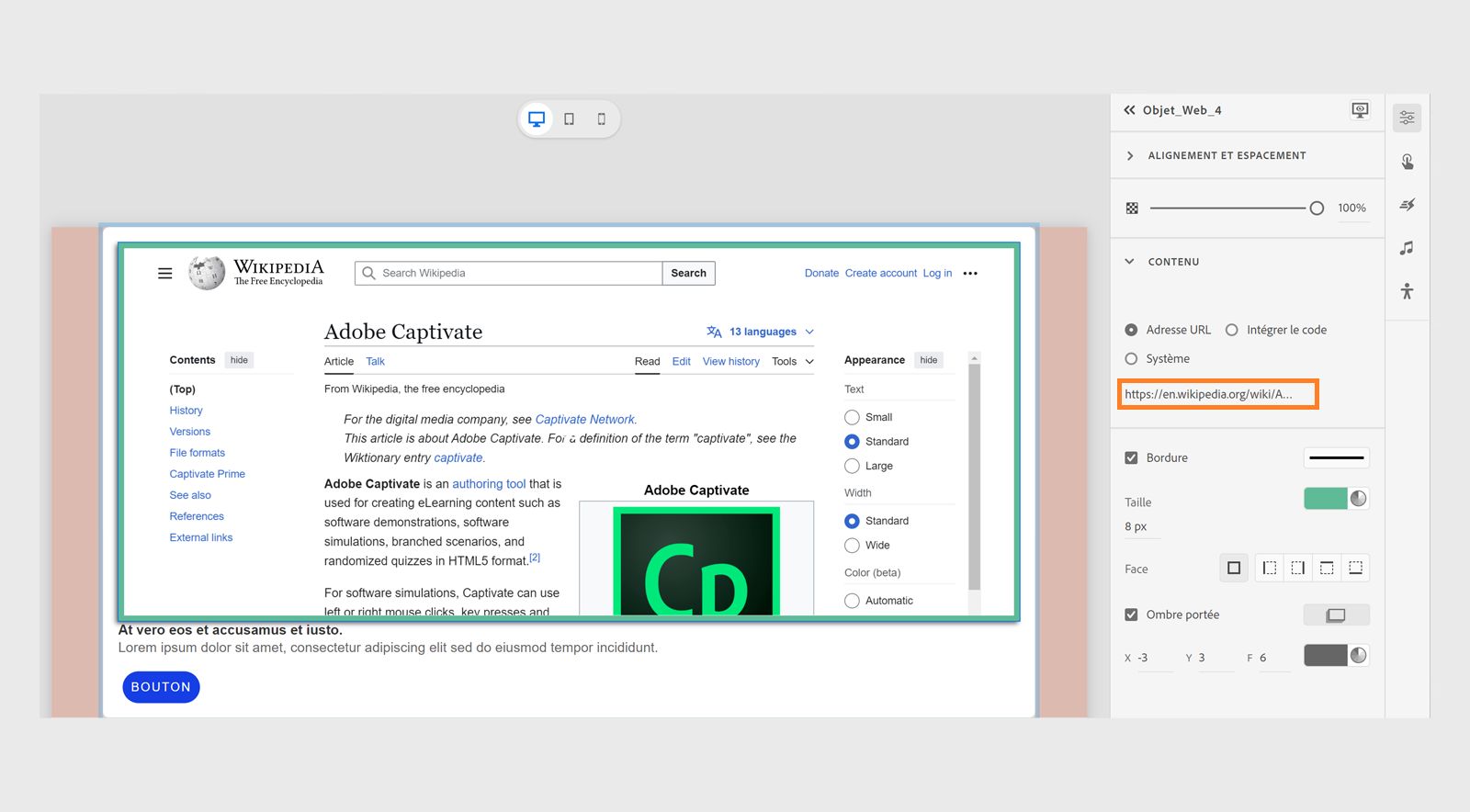Open preview icon next to Objet_Web_4

(1360, 110)
